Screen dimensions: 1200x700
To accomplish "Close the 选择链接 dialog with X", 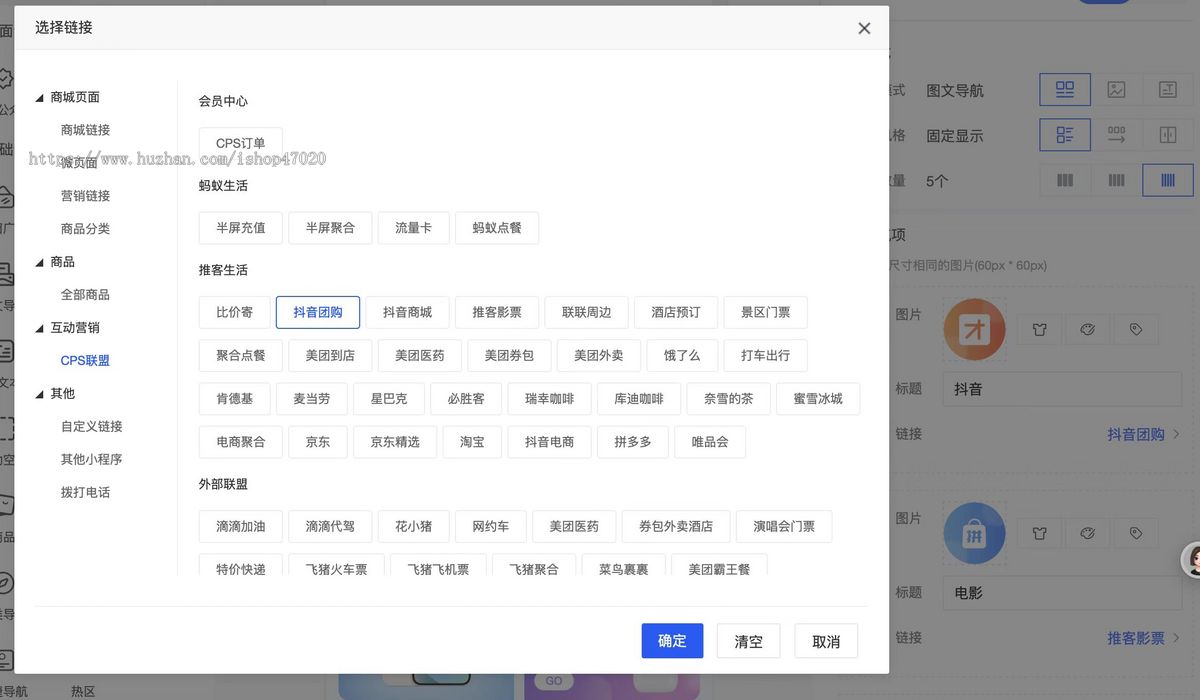I will pos(864,28).
